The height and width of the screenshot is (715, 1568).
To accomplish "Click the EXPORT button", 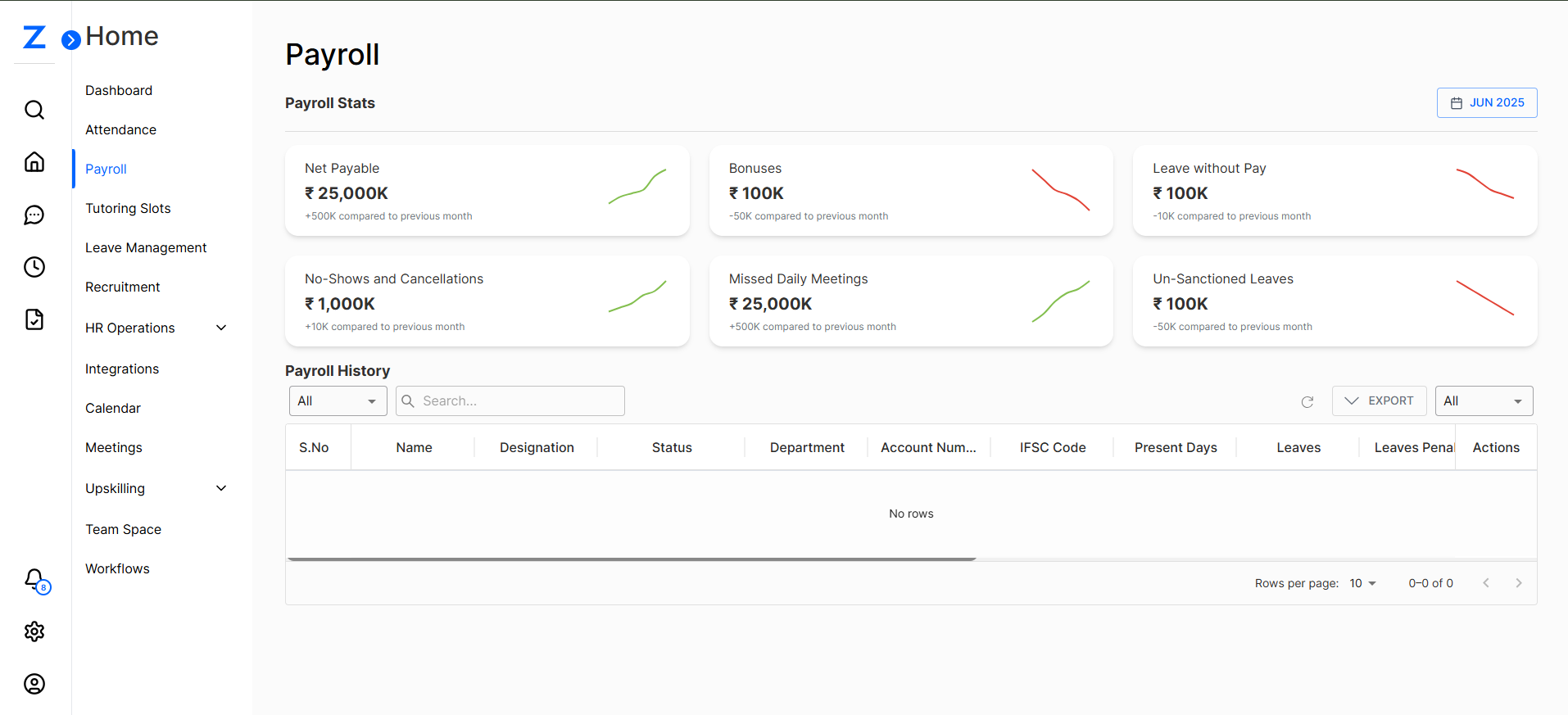I will pyautogui.click(x=1380, y=400).
